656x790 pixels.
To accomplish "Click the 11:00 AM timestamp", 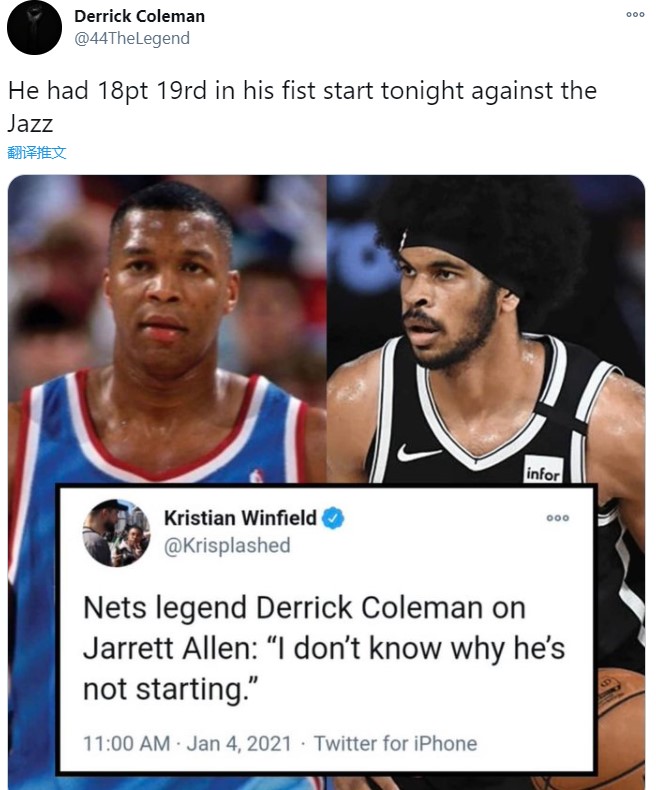I will [x=126, y=744].
